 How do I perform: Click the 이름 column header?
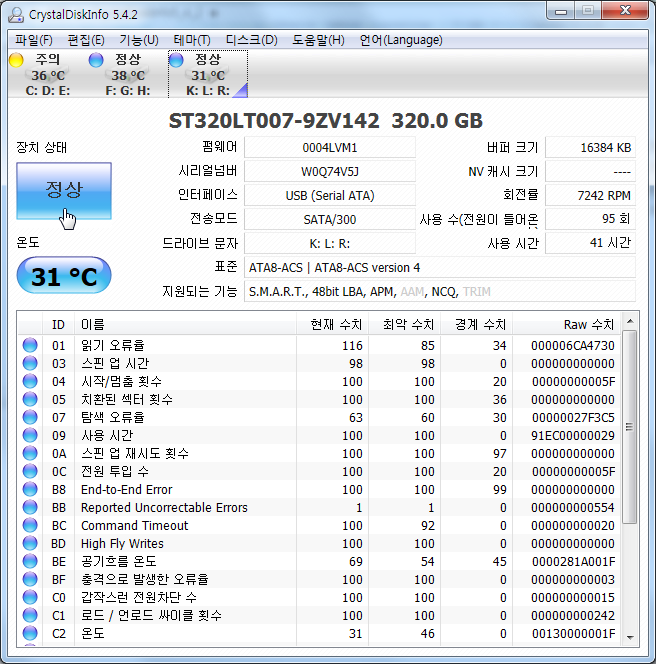point(185,324)
